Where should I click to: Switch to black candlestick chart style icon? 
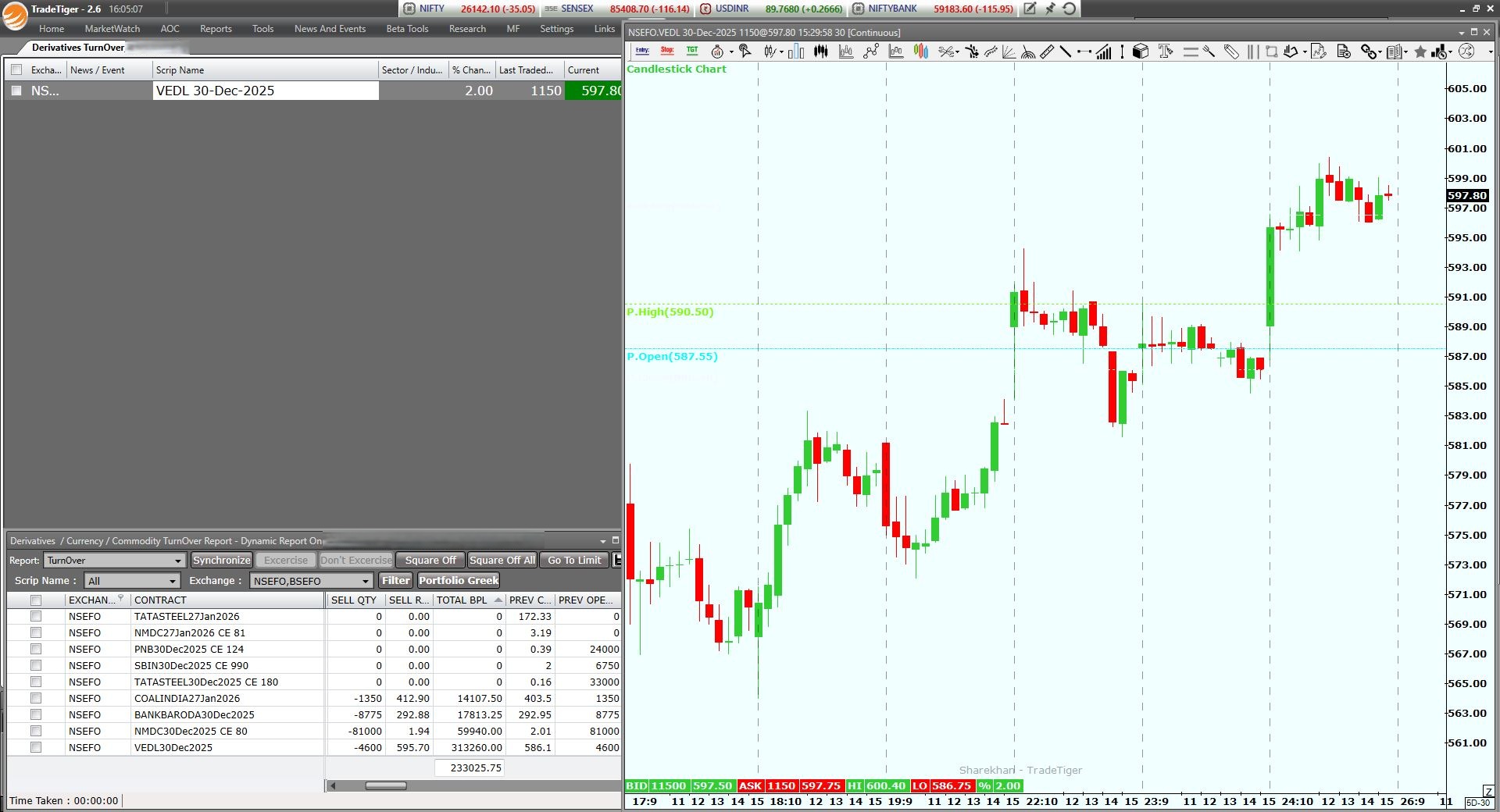821,52
